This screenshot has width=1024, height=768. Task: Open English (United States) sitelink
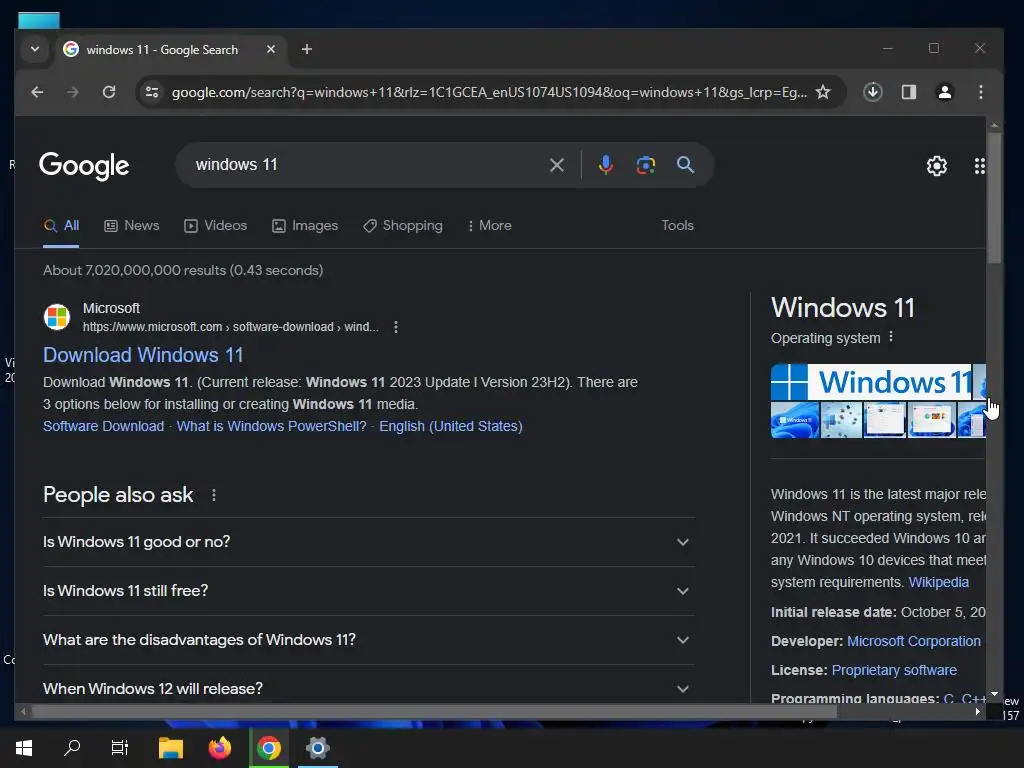(451, 426)
